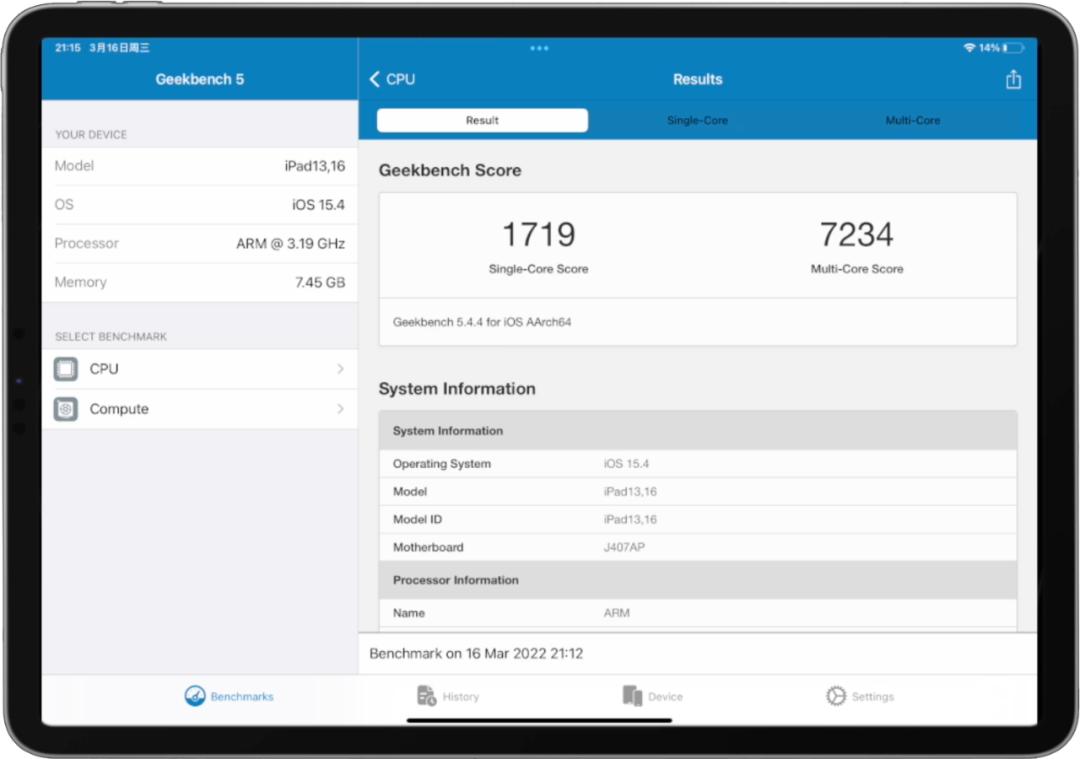Switch to the Result segment
Viewport: 1080px width, 759px height.
(x=482, y=120)
